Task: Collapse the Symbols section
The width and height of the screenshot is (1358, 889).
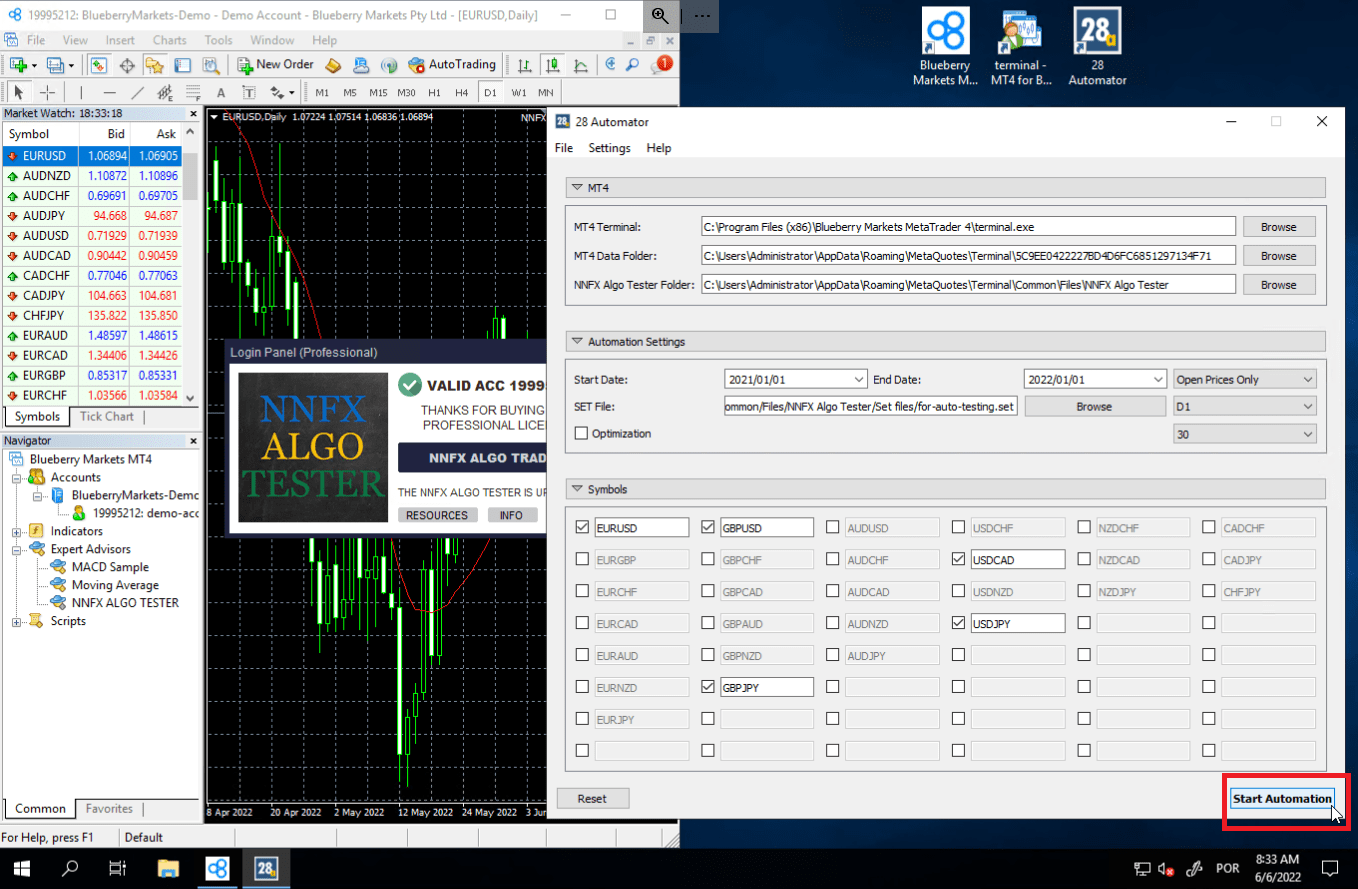Action: 945,489
